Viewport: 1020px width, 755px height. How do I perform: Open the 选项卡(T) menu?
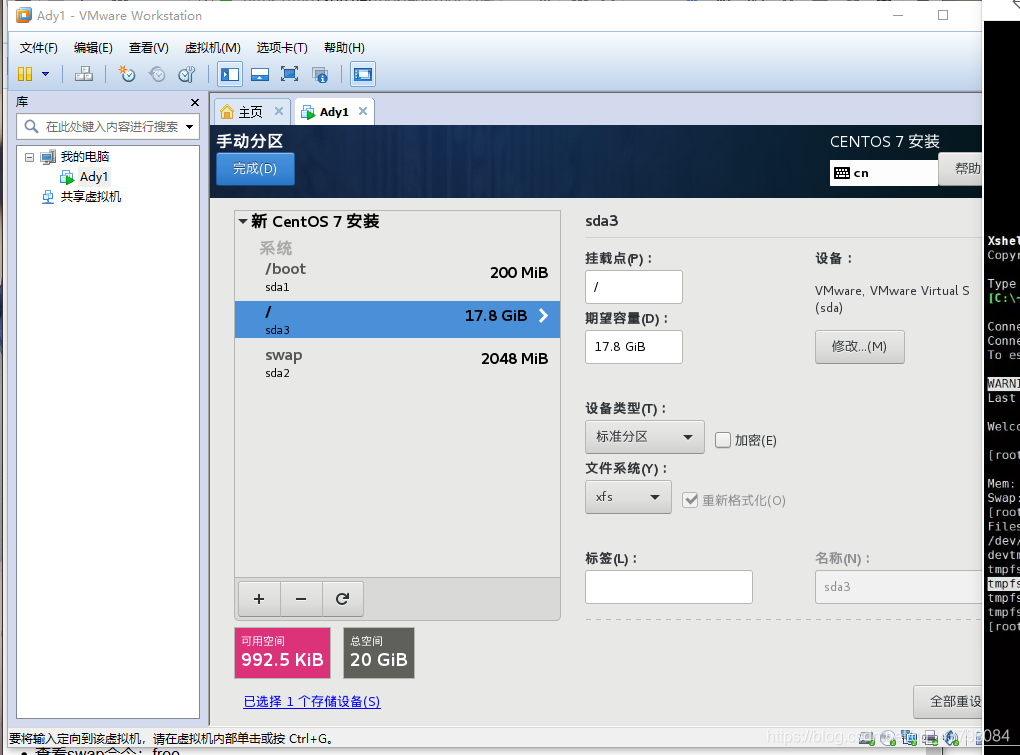coord(282,47)
